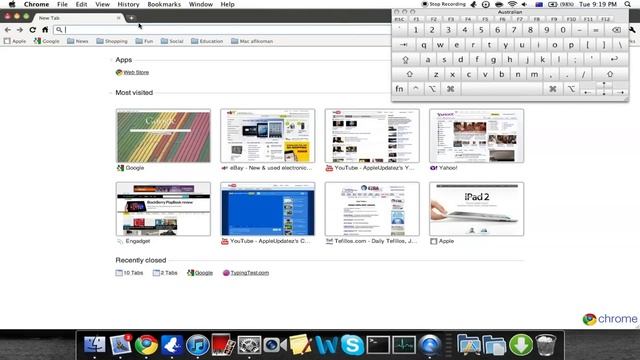640x360 pixels.
Task: Open the Engadget most visited thumbnail
Action: point(163,209)
